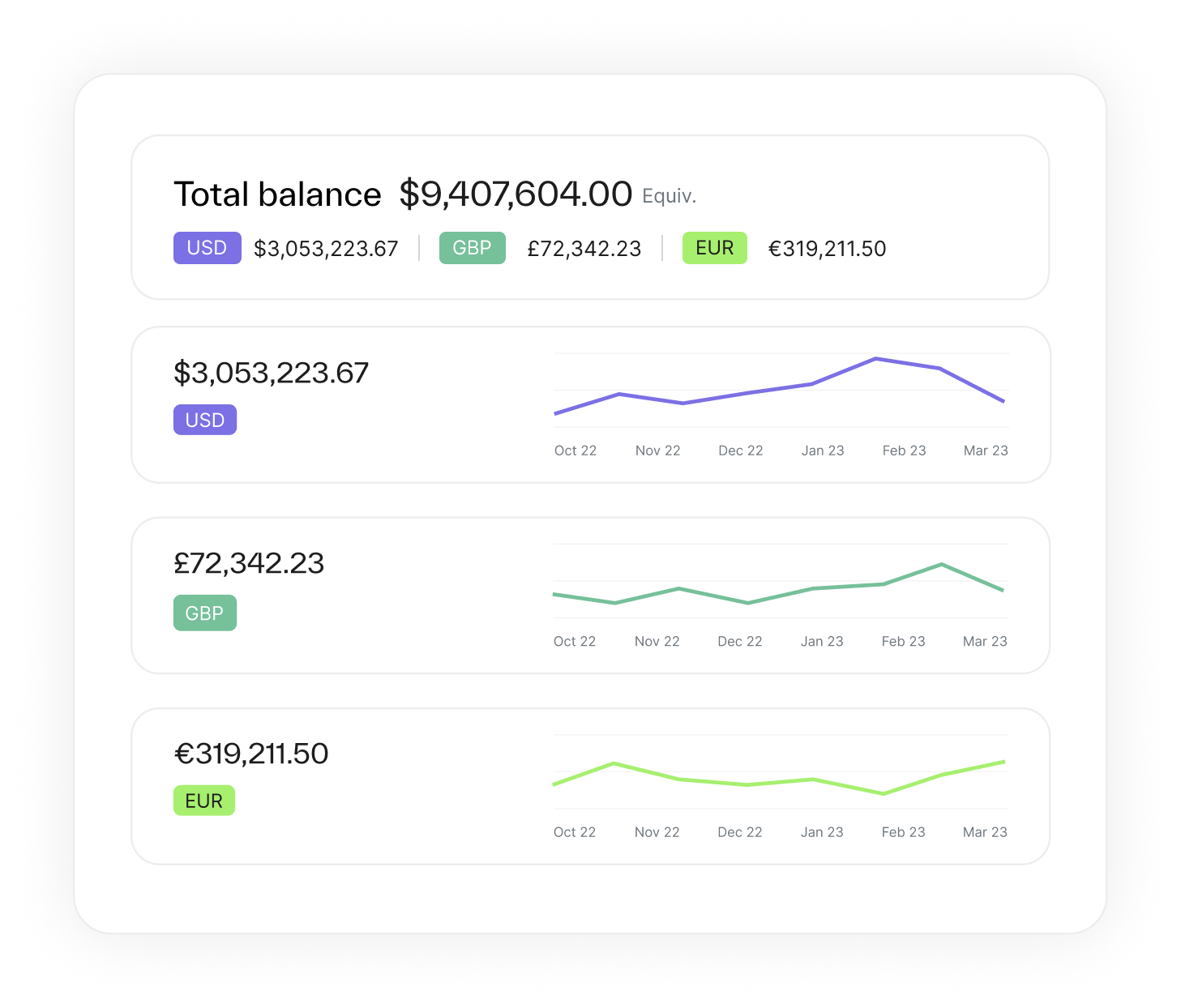1181x1008 pixels.
Task: Select the USD currency badge in the summary
Action: [208, 248]
